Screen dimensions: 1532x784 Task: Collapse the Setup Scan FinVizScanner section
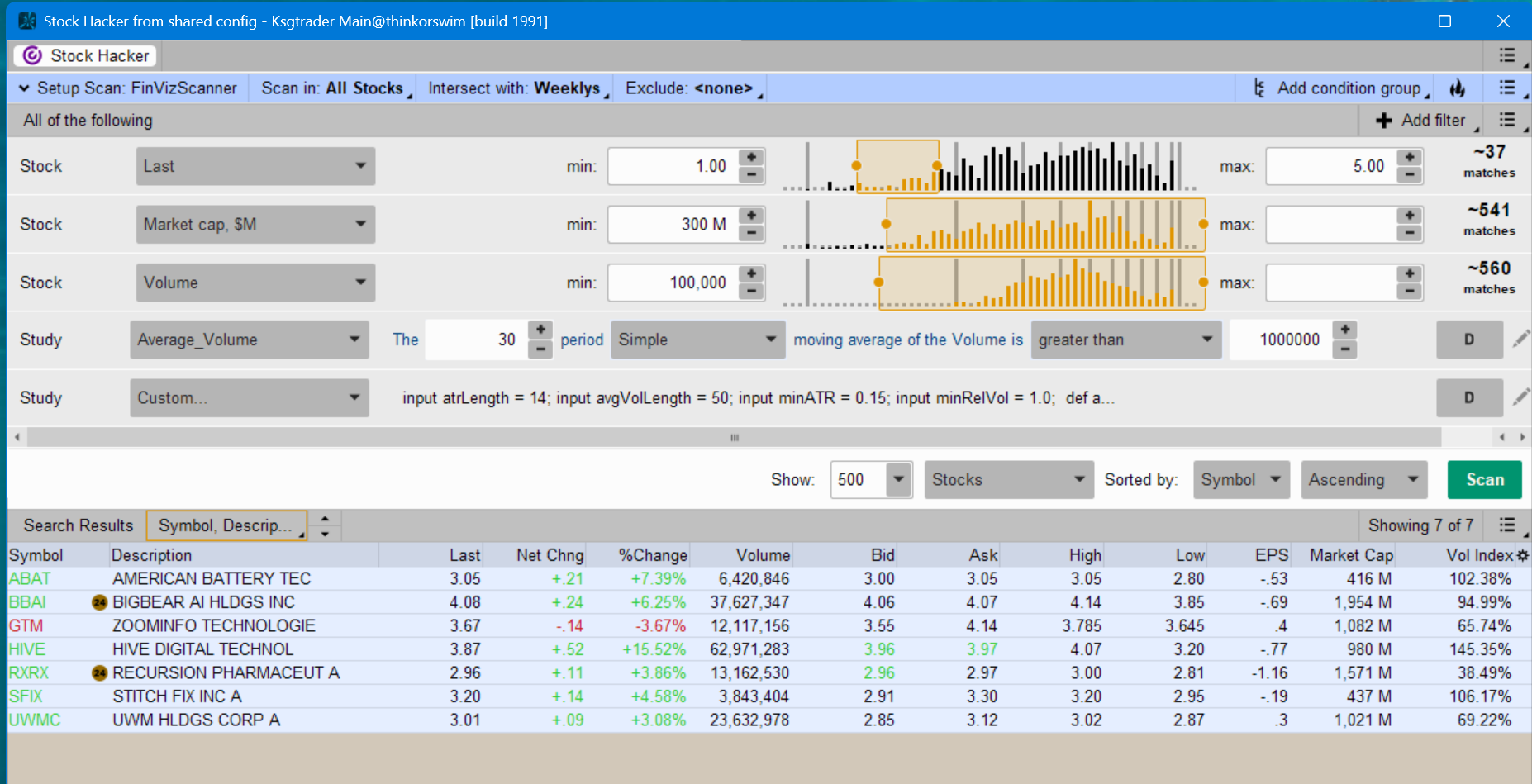pyautogui.click(x=24, y=88)
